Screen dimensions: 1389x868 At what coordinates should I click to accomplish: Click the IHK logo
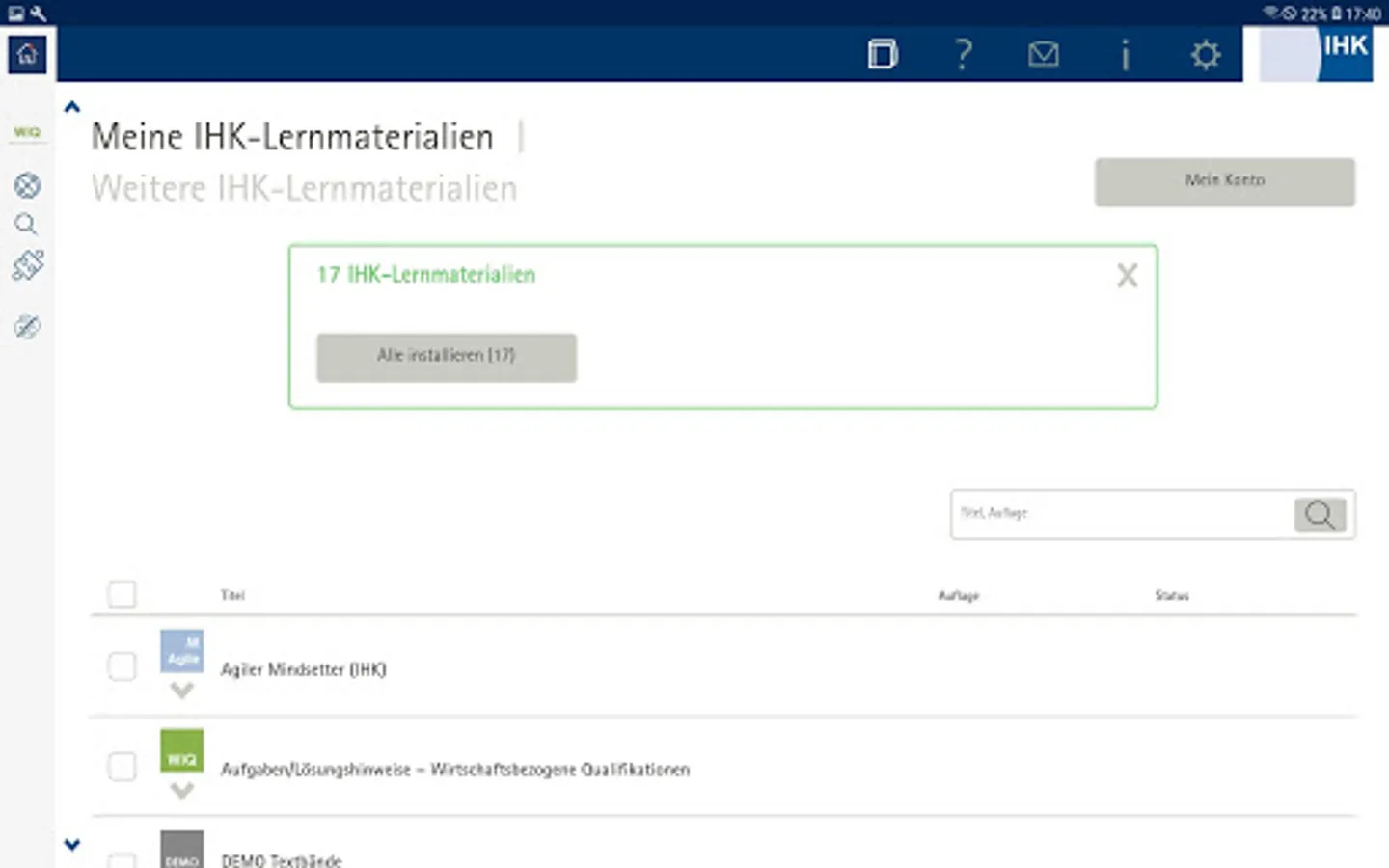point(1317,54)
